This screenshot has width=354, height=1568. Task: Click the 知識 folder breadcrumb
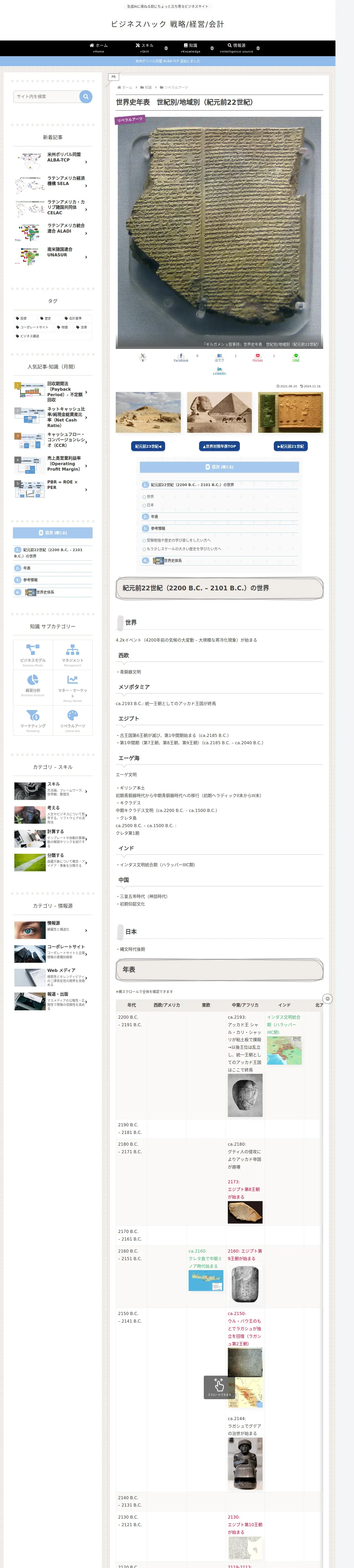tap(147, 88)
